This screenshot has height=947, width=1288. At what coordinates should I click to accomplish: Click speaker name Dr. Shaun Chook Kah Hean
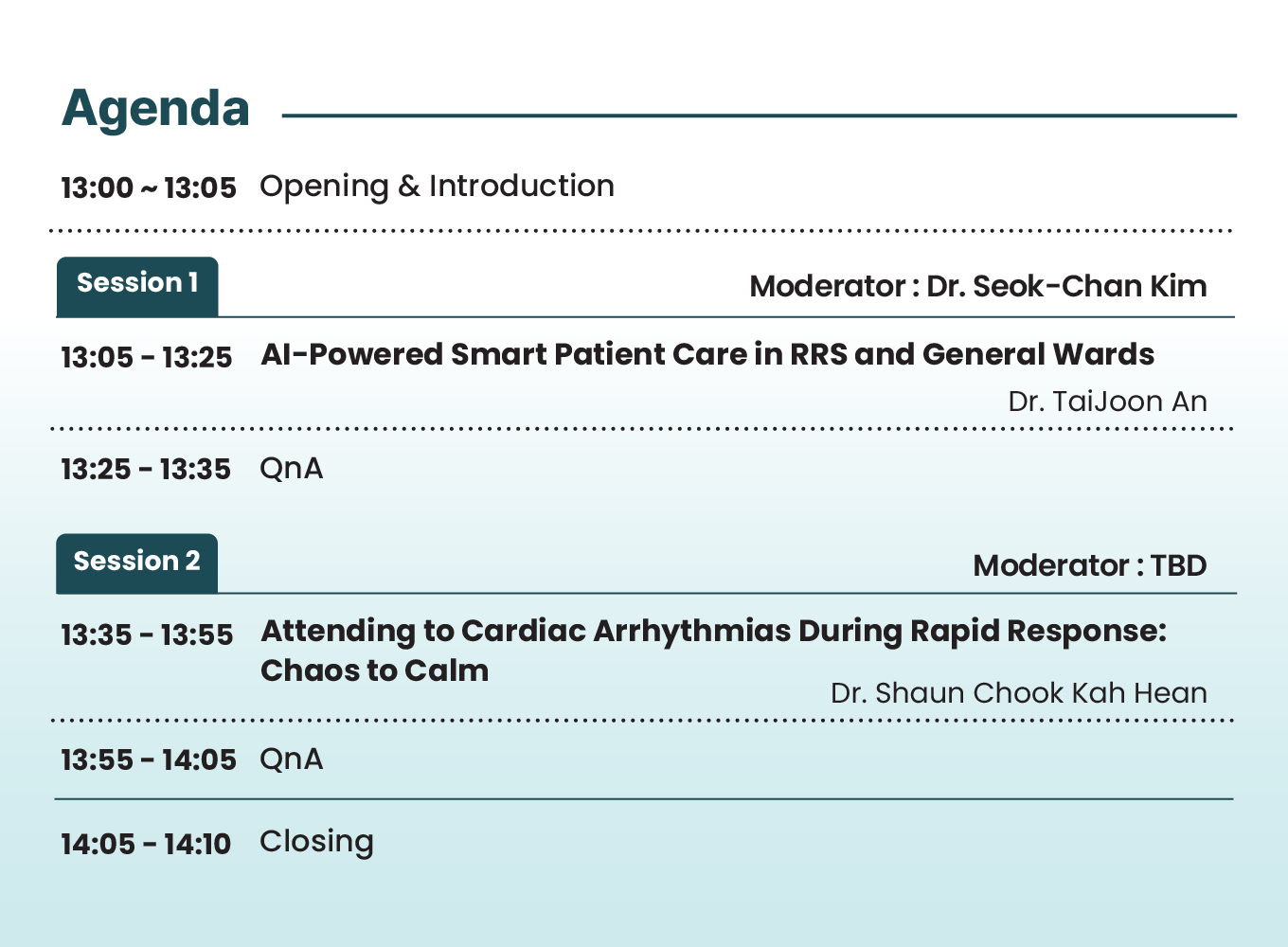1018,693
